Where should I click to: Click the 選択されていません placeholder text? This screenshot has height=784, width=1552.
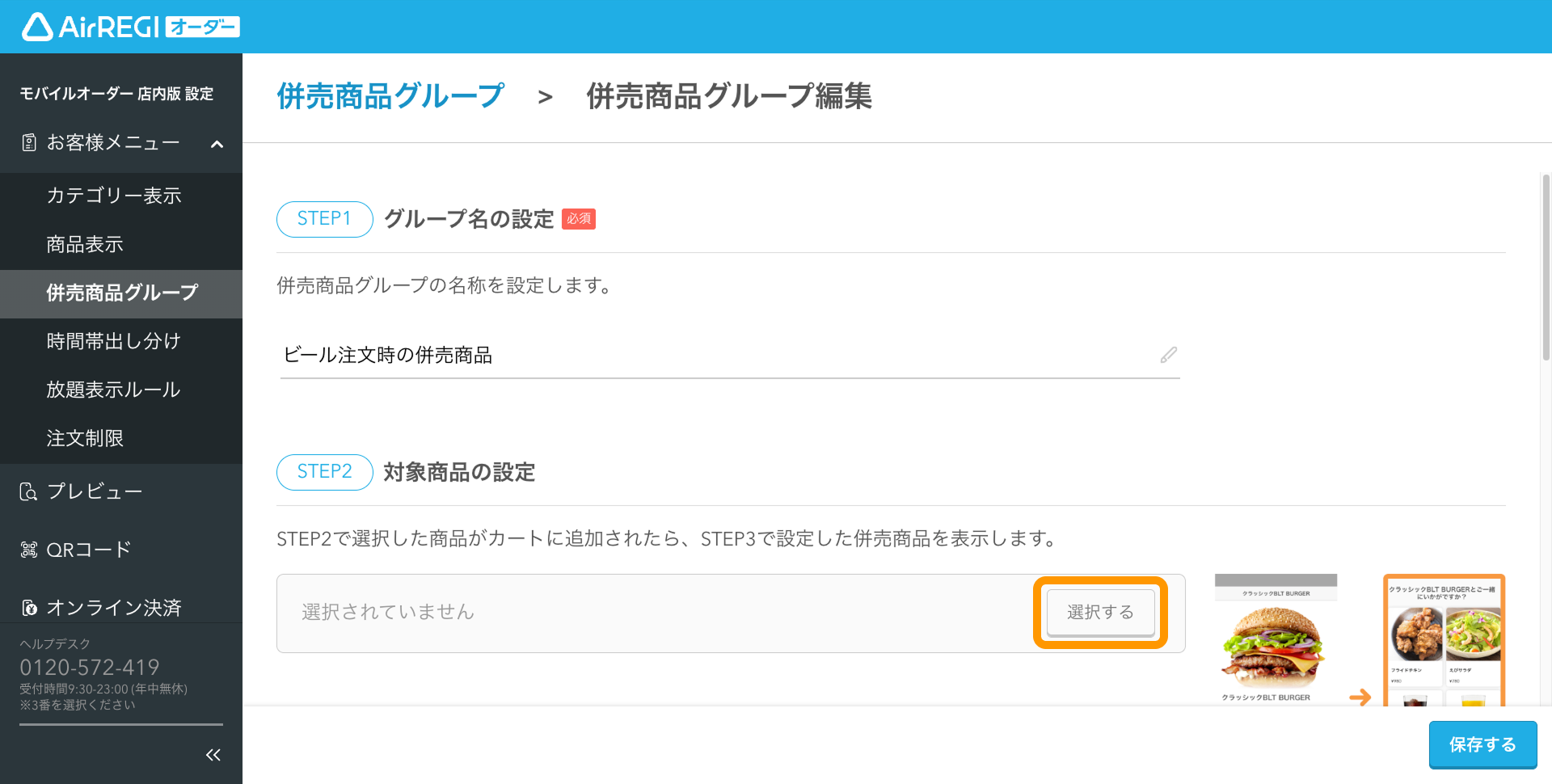pos(388,612)
